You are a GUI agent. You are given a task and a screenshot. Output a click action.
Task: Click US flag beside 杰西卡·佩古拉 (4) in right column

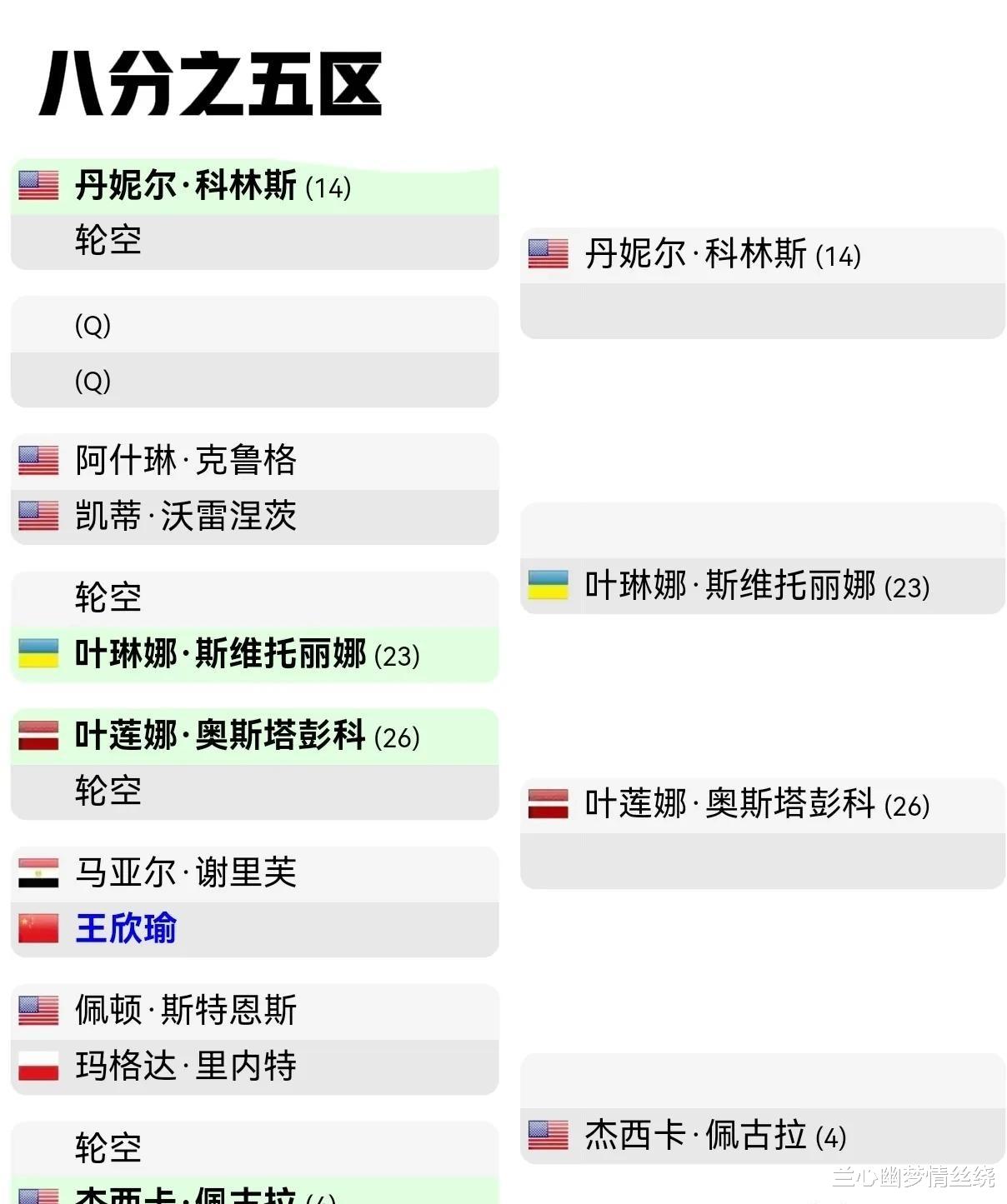pos(548,1135)
